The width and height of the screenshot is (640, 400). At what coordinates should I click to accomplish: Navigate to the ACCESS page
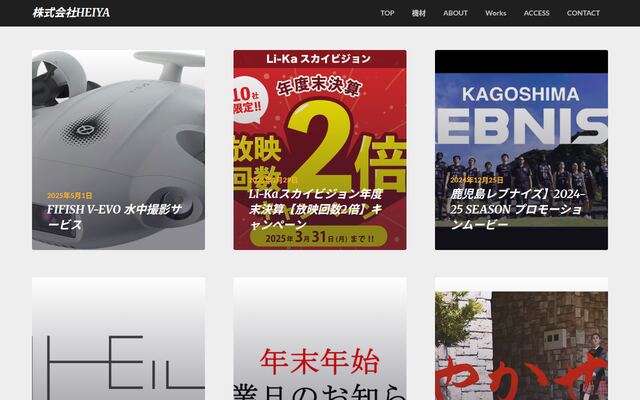[536, 13]
